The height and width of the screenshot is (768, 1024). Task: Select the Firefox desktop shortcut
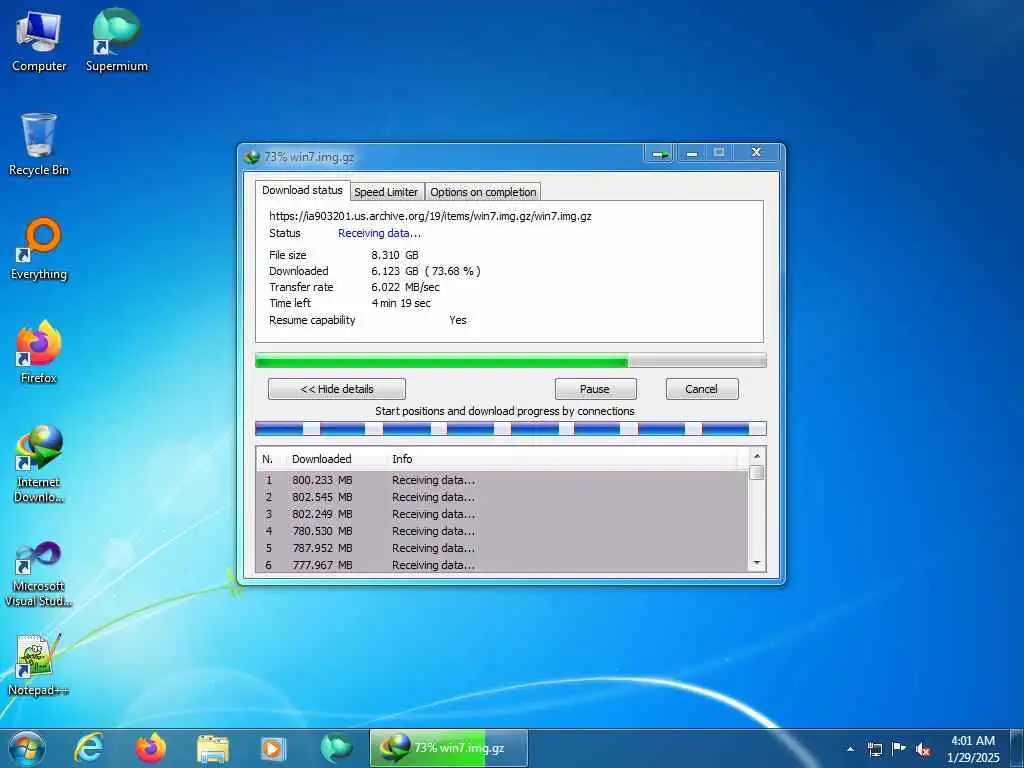(39, 353)
